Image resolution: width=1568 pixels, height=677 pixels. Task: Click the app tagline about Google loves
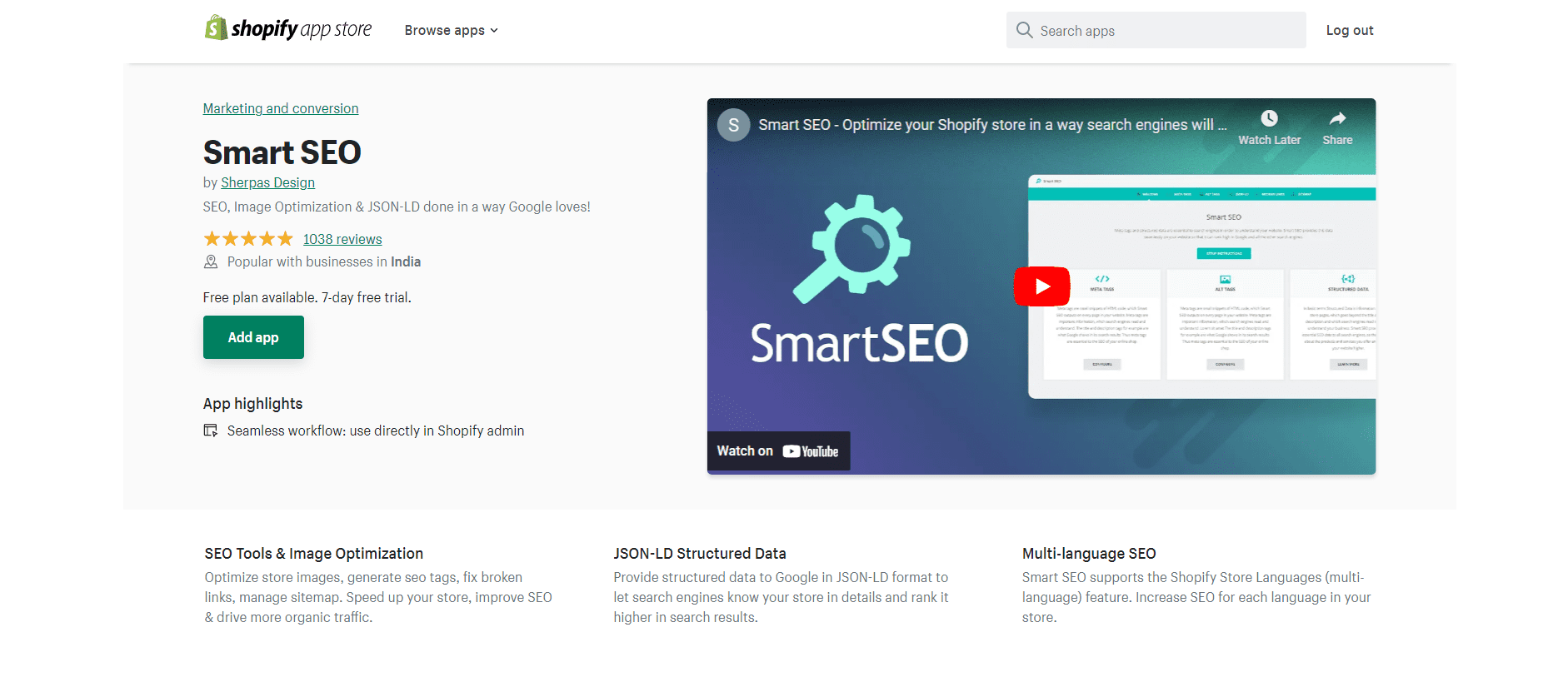click(397, 207)
